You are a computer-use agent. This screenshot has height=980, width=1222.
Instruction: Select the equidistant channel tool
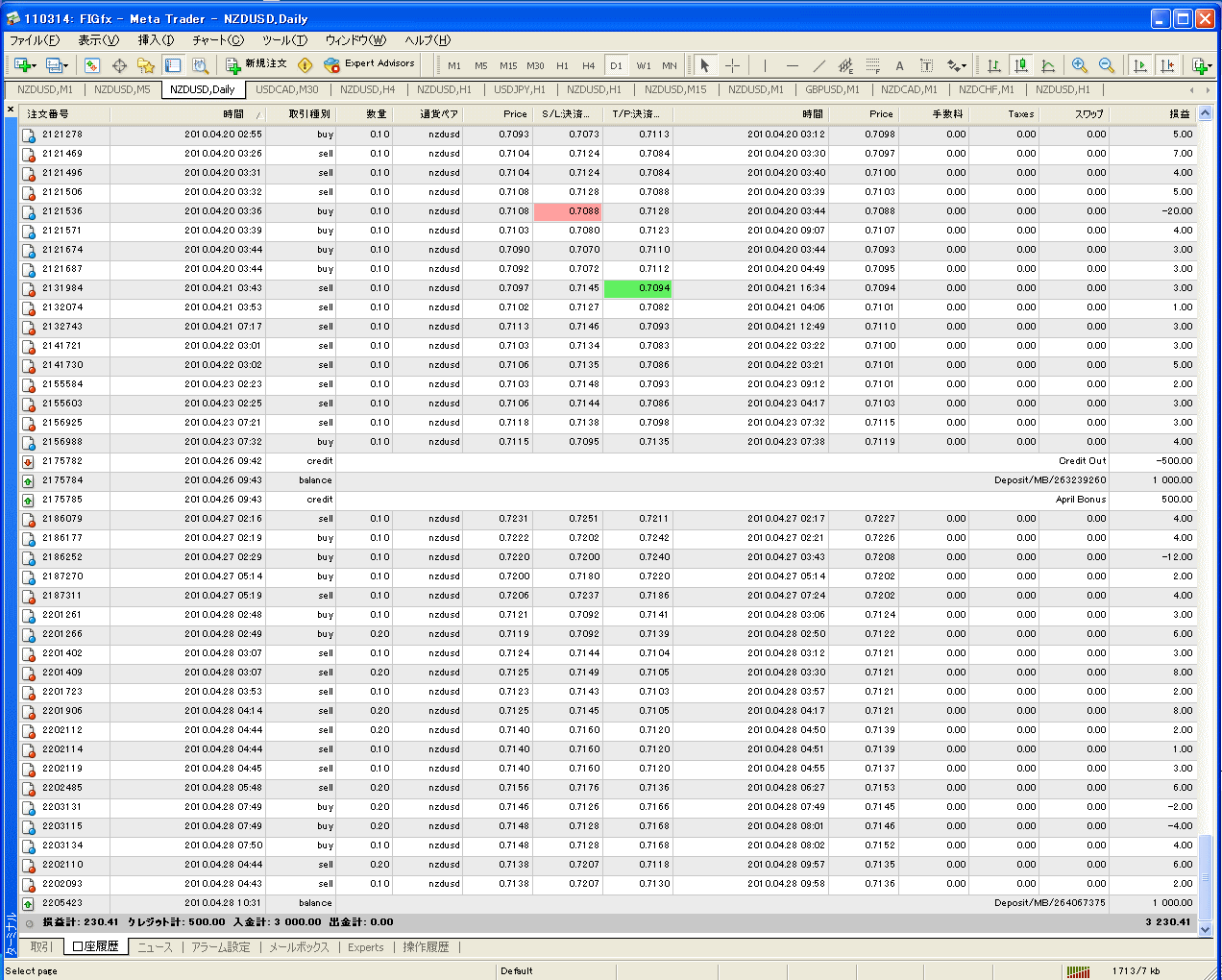[845, 65]
